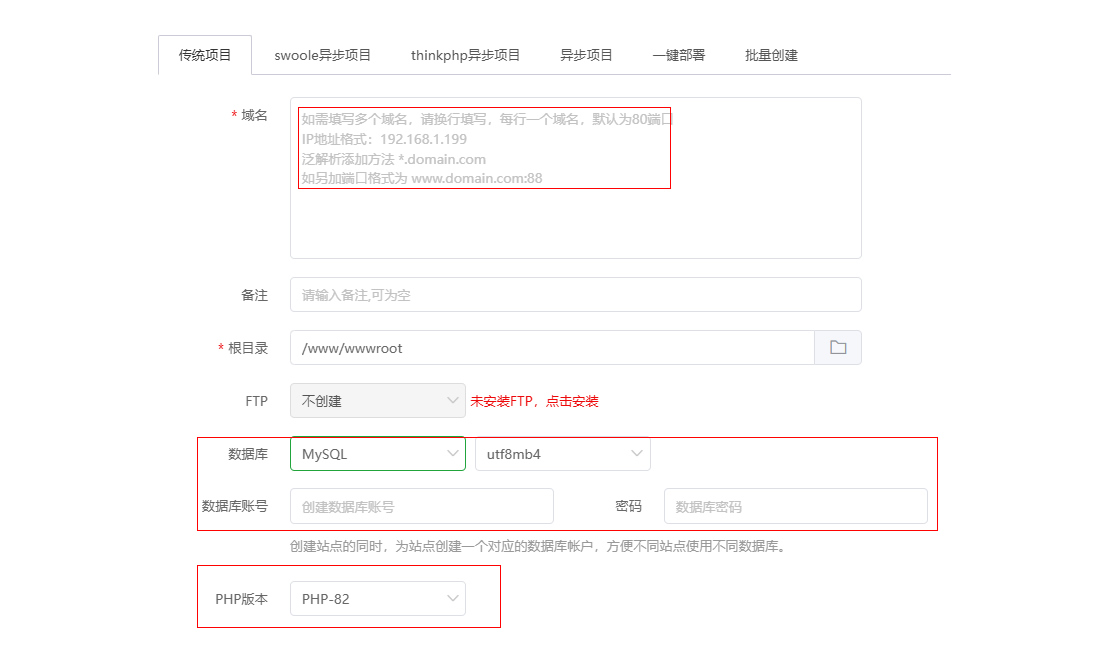1100x660 pixels.
Task: Focus the 数据库账号 account input
Action: [x=421, y=506]
